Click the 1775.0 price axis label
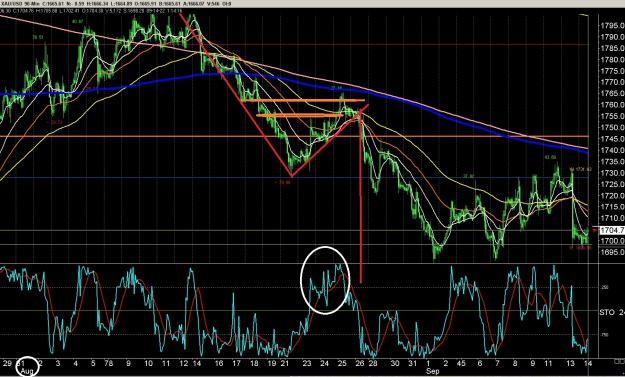 coord(613,71)
